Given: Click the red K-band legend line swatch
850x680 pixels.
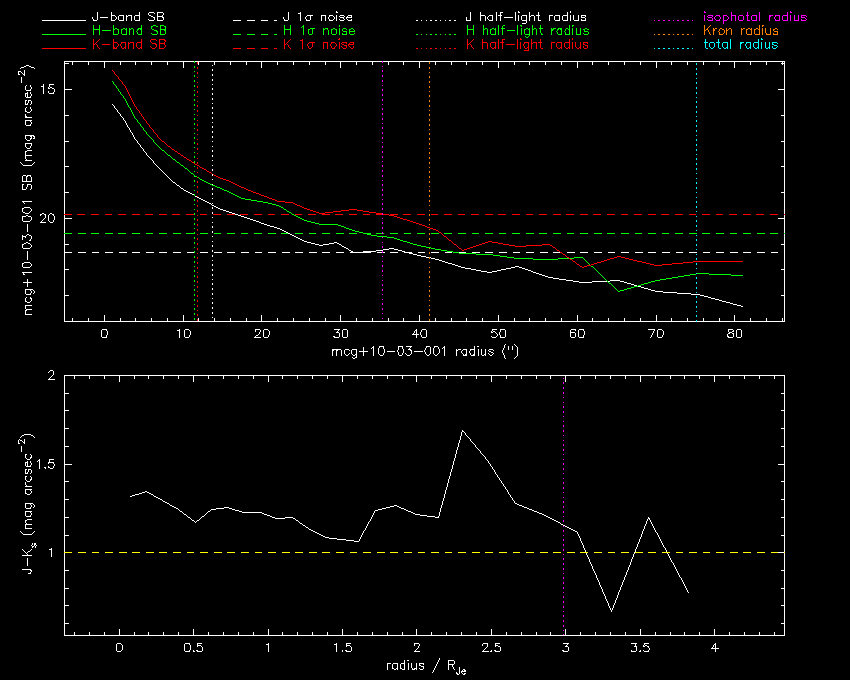Looking at the screenshot, I should 64,48.
